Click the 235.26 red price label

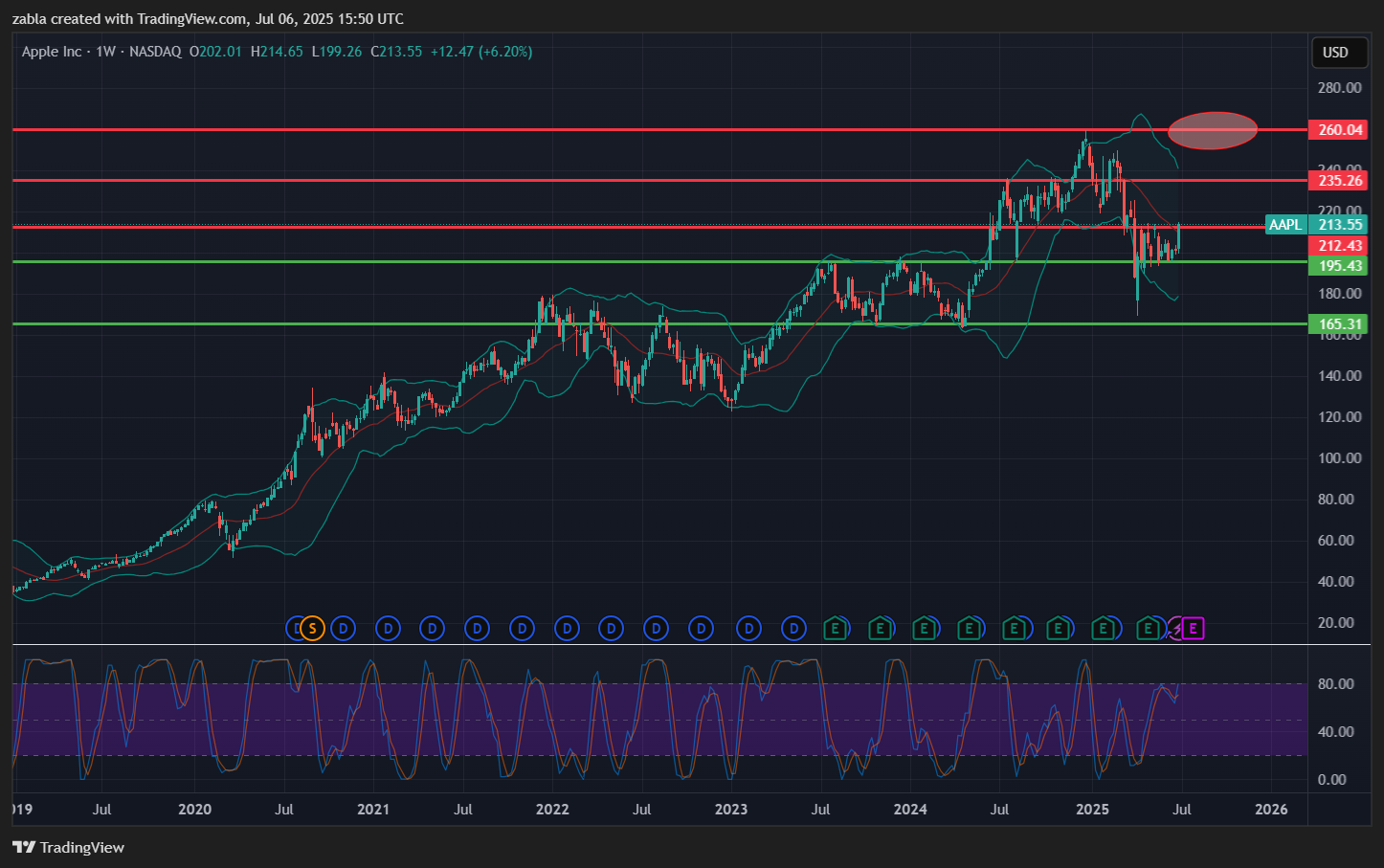tap(1338, 180)
